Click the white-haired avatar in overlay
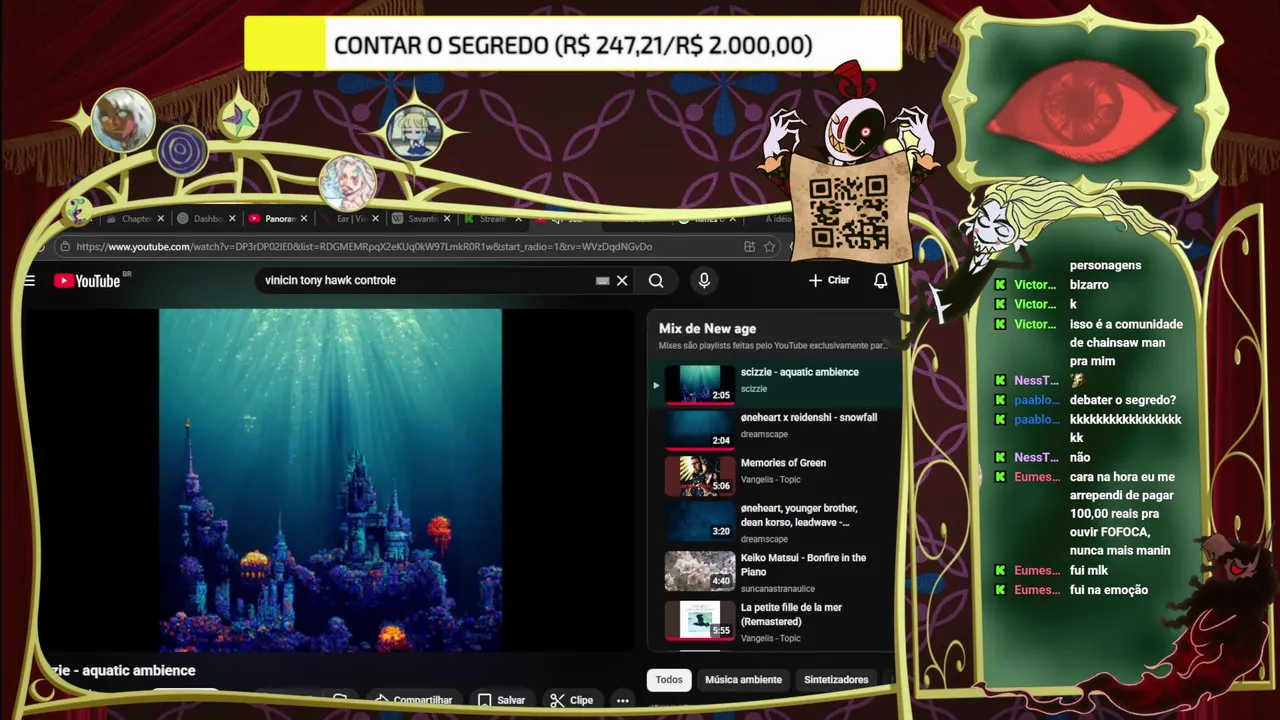1280x720 pixels. tap(123, 121)
